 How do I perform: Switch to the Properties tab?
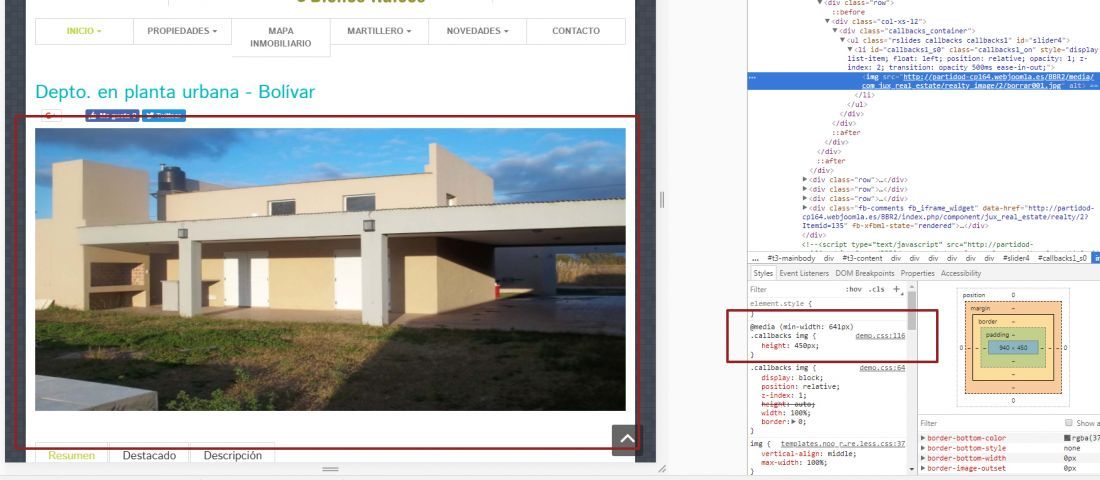click(x=918, y=273)
